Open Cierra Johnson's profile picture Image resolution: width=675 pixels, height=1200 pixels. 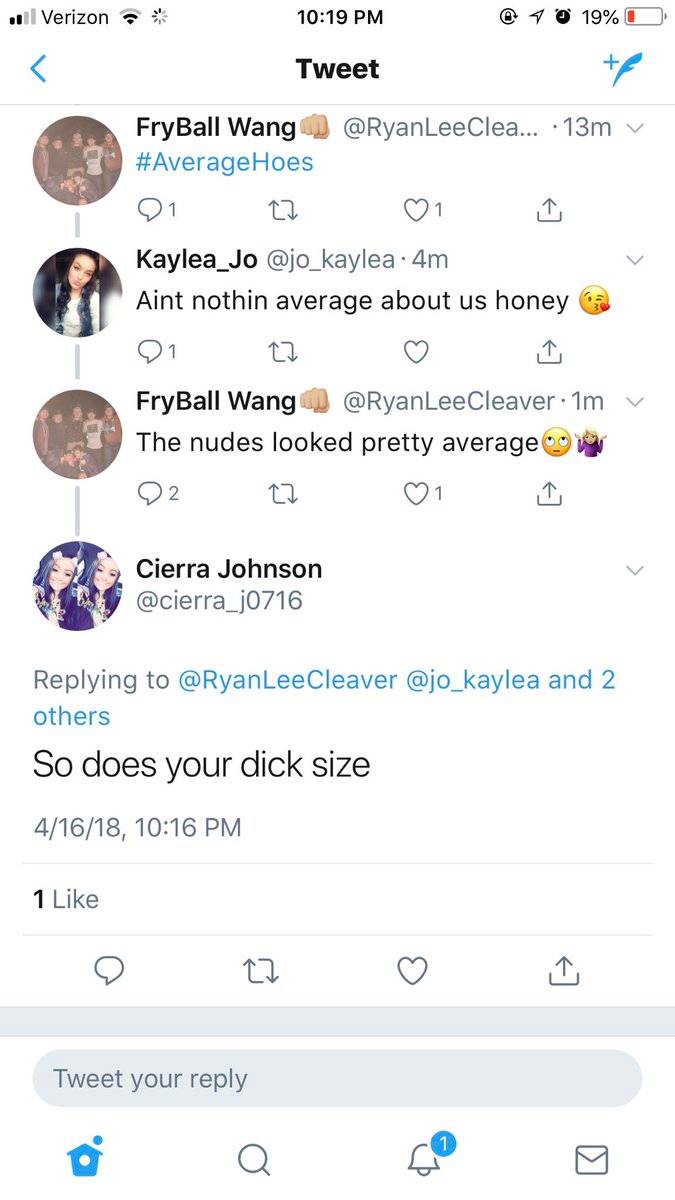click(77, 586)
